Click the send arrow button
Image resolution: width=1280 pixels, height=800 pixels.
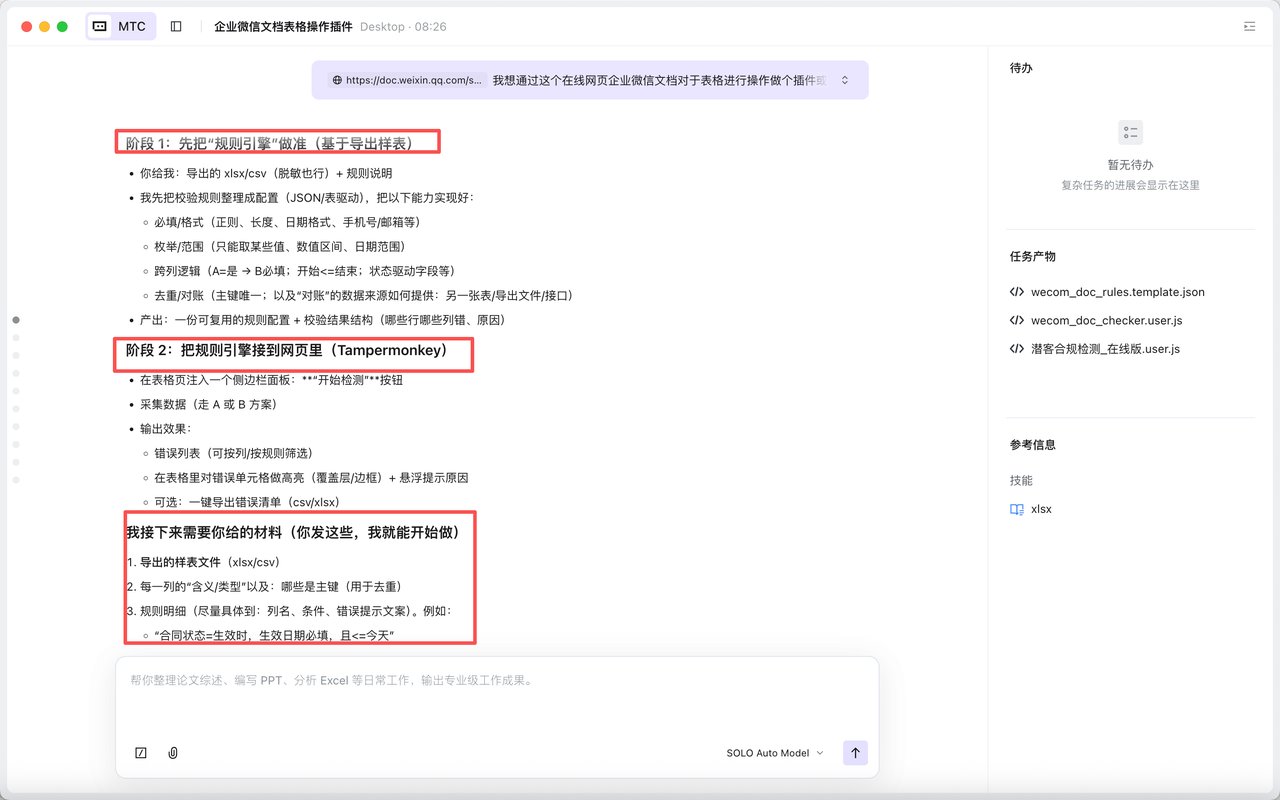[x=855, y=753]
